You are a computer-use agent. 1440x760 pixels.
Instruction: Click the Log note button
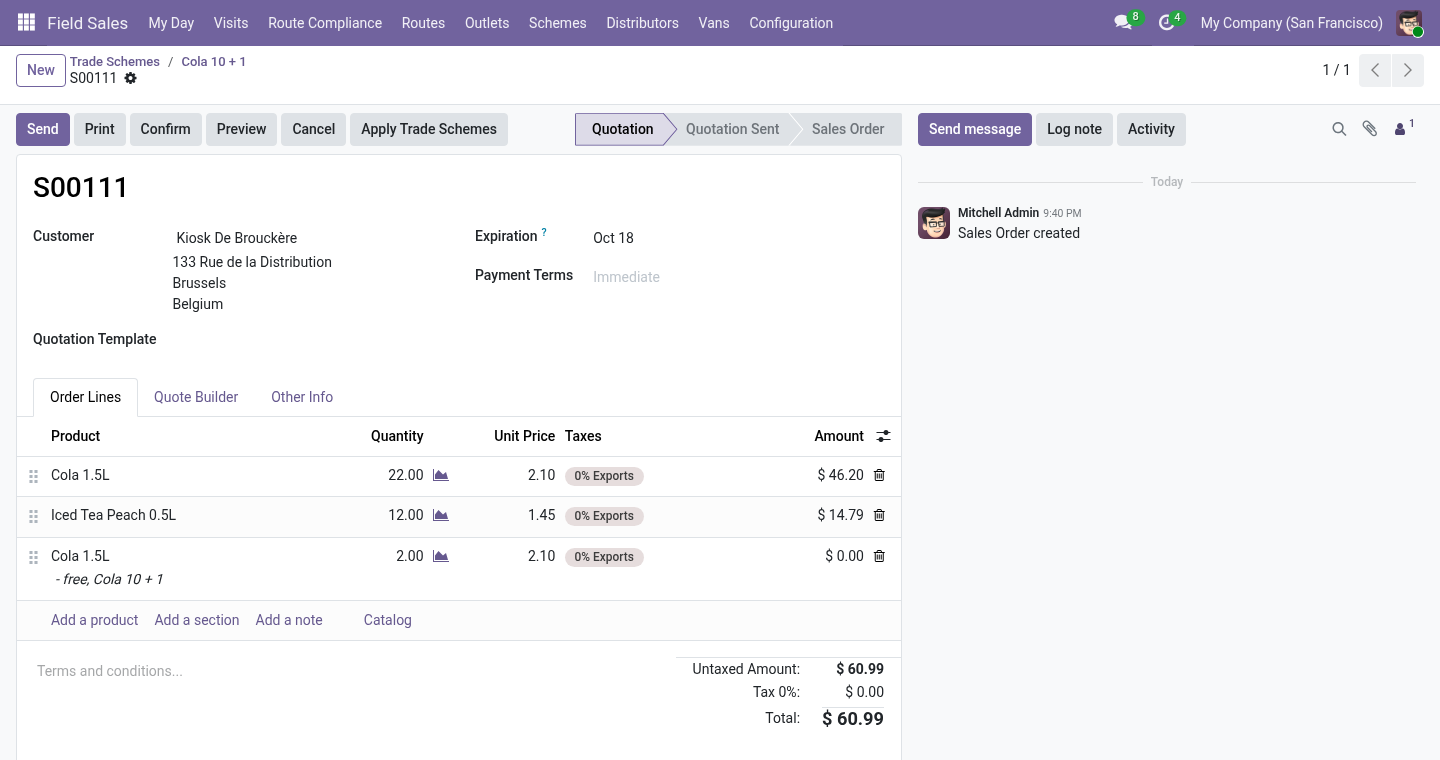(1074, 129)
